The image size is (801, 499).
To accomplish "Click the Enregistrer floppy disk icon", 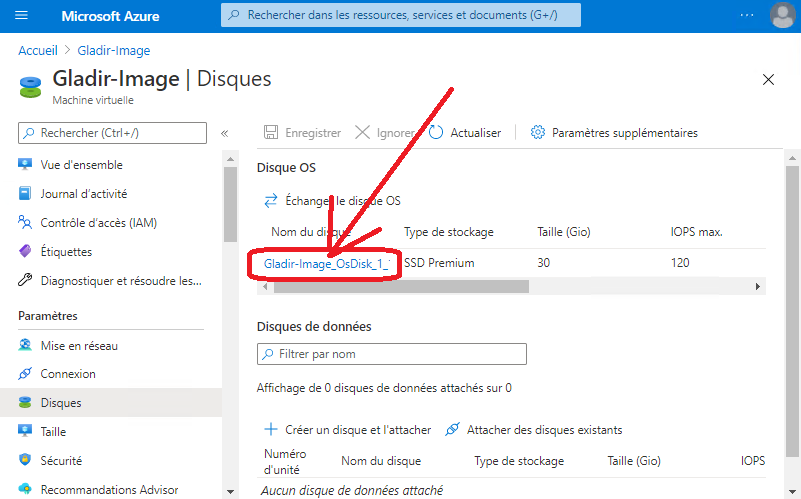I will click(x=271, y=132).
